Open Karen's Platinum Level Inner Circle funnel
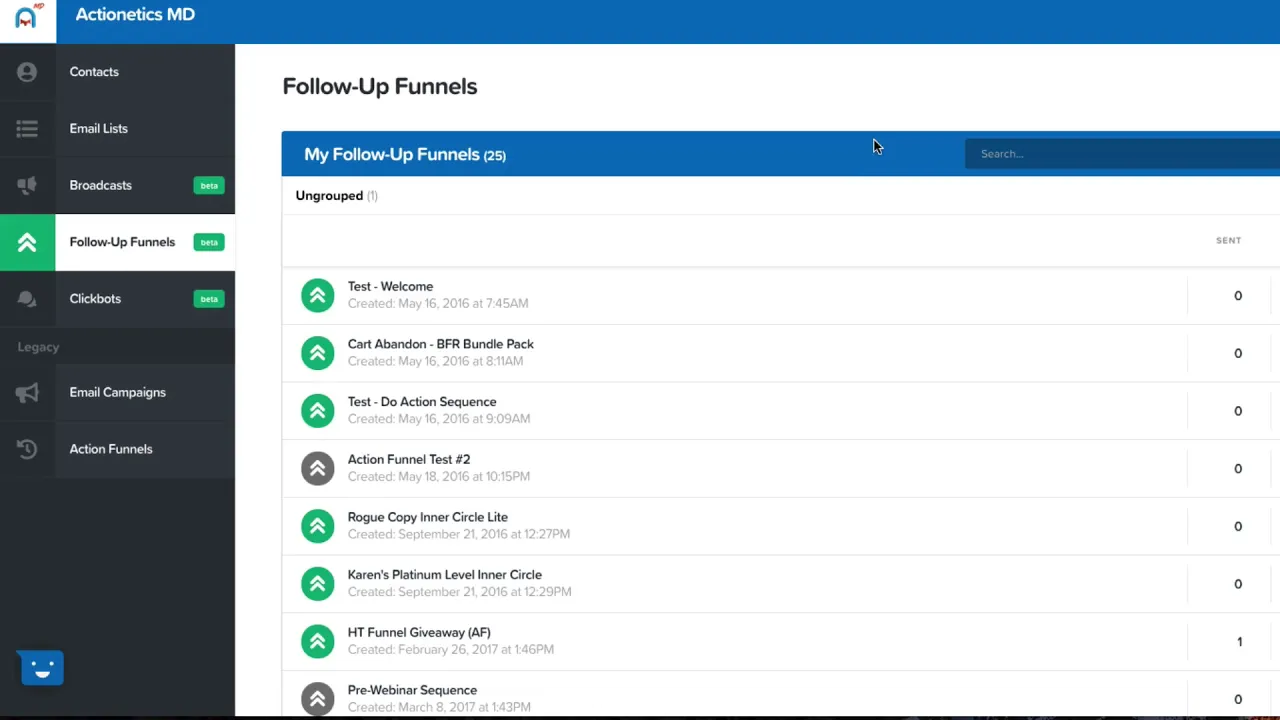This screenshot has height=720, width=1280. [445, 575]
